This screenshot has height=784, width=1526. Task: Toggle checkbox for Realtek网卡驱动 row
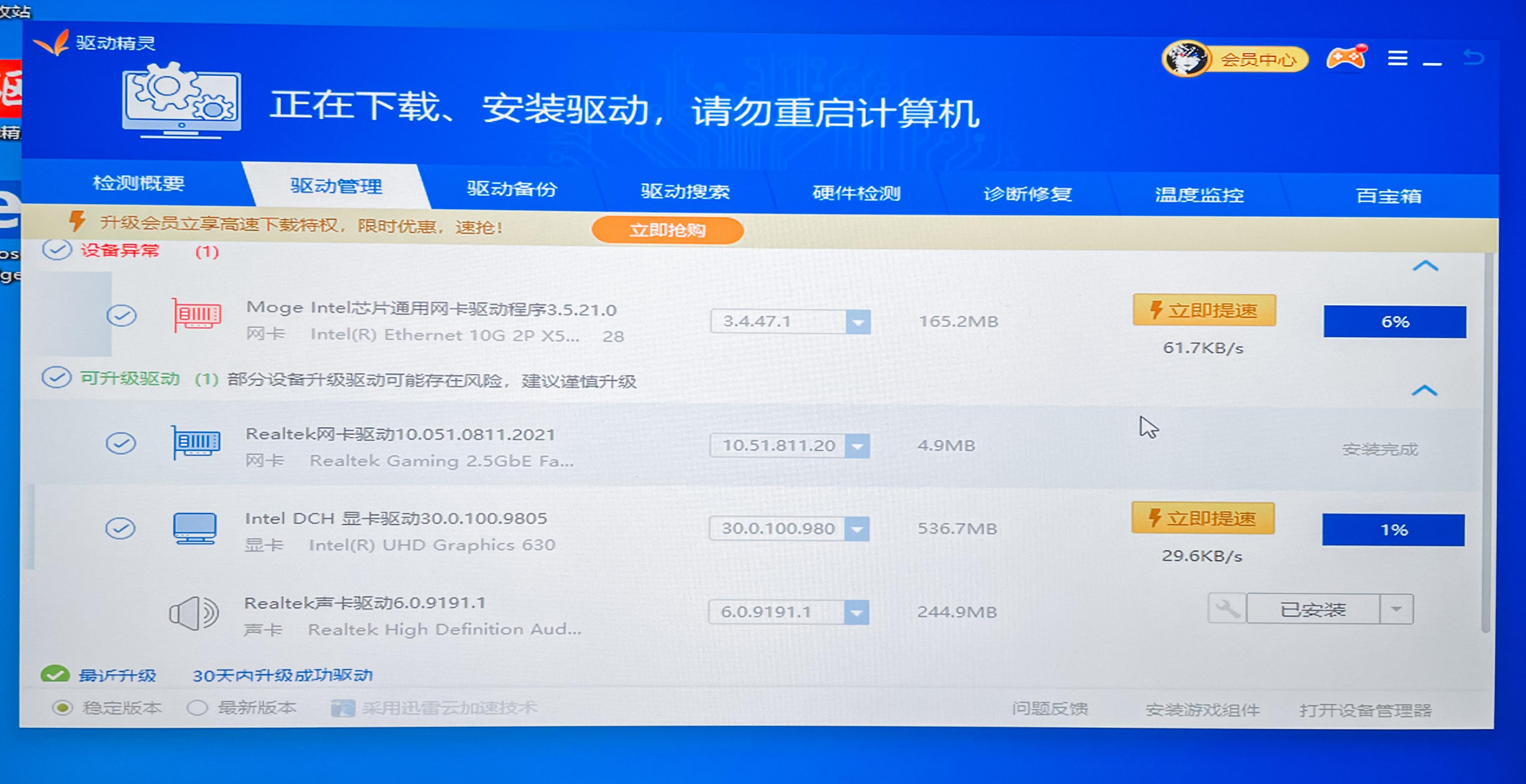(121, 443)
